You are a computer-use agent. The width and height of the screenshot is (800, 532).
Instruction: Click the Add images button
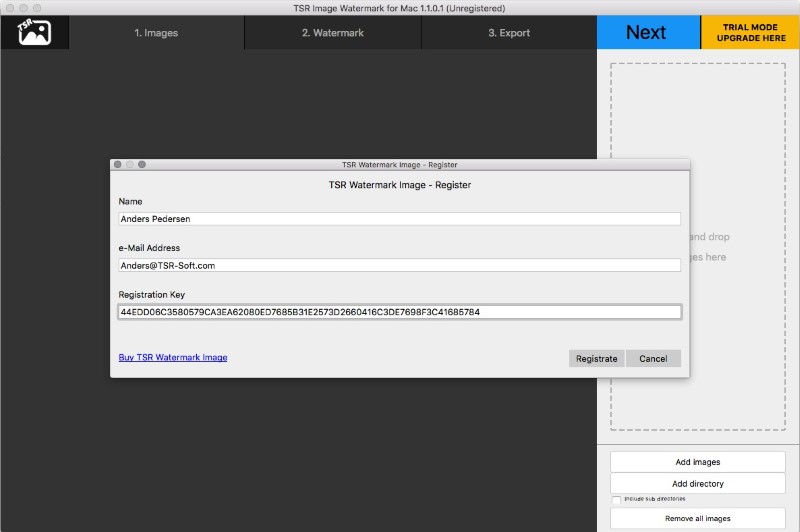[x=697, y=462]
